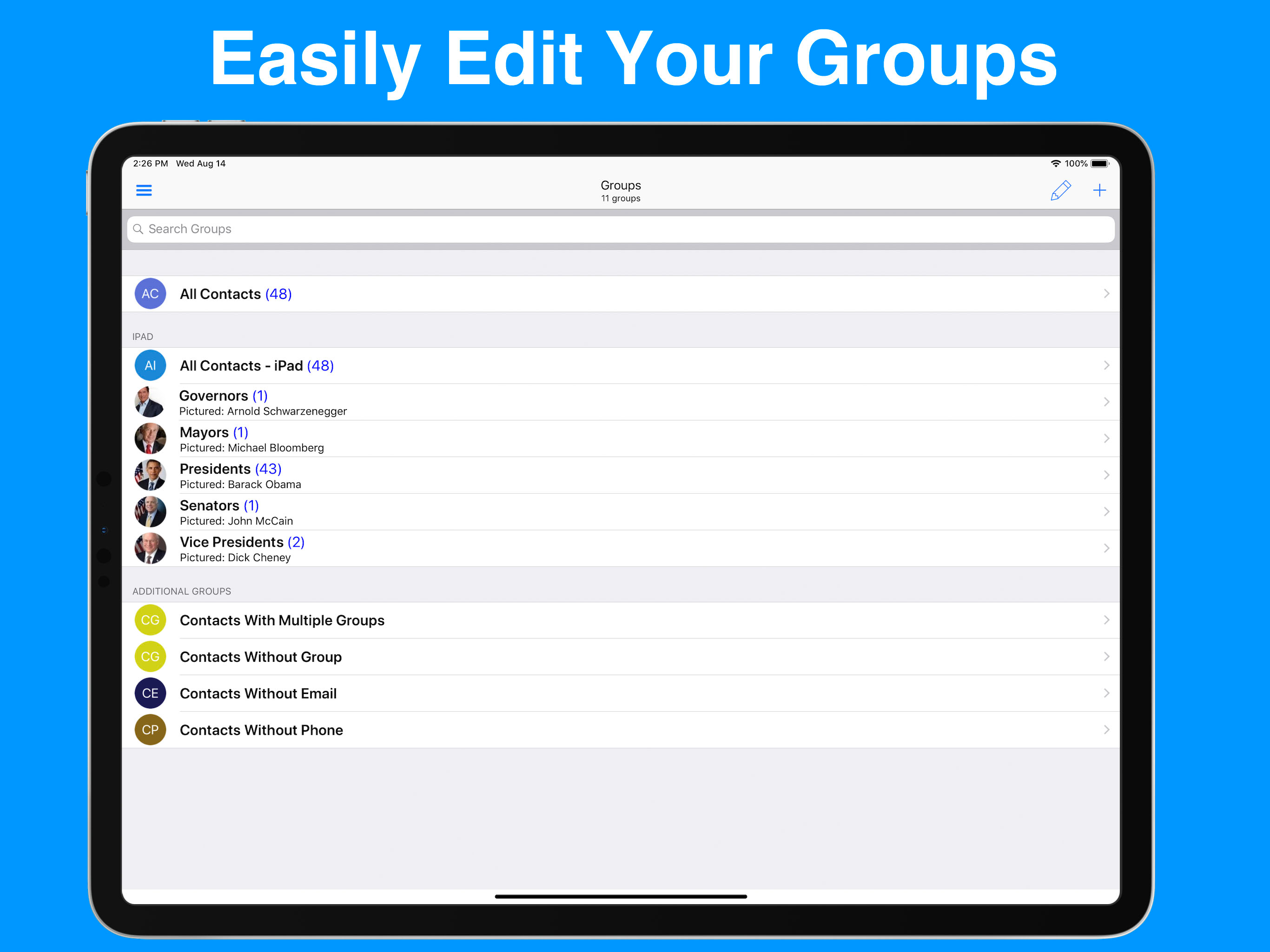Image resolution: width=1270 pixels, height=952 pixels.
Task: Click the IPAD section header
Action: [x=143, y=337]
